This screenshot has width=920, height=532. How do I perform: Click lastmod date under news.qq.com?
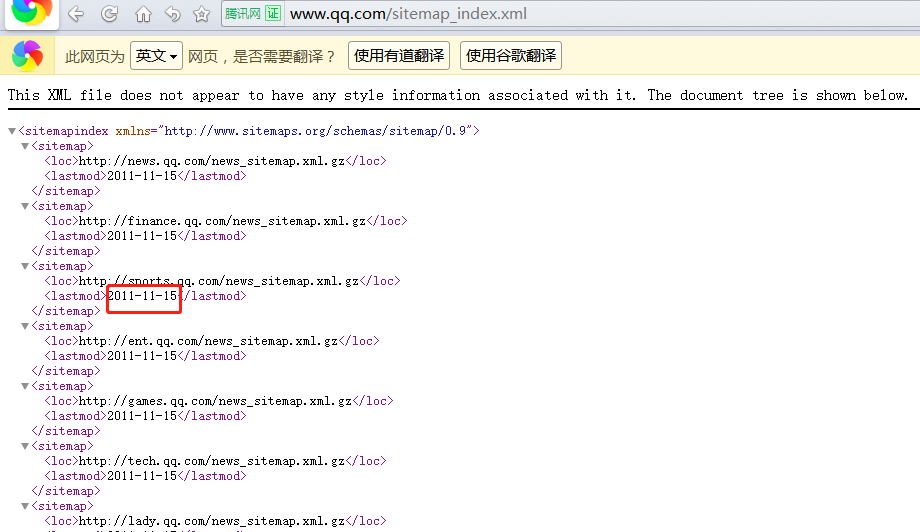(x=143, y=176)
